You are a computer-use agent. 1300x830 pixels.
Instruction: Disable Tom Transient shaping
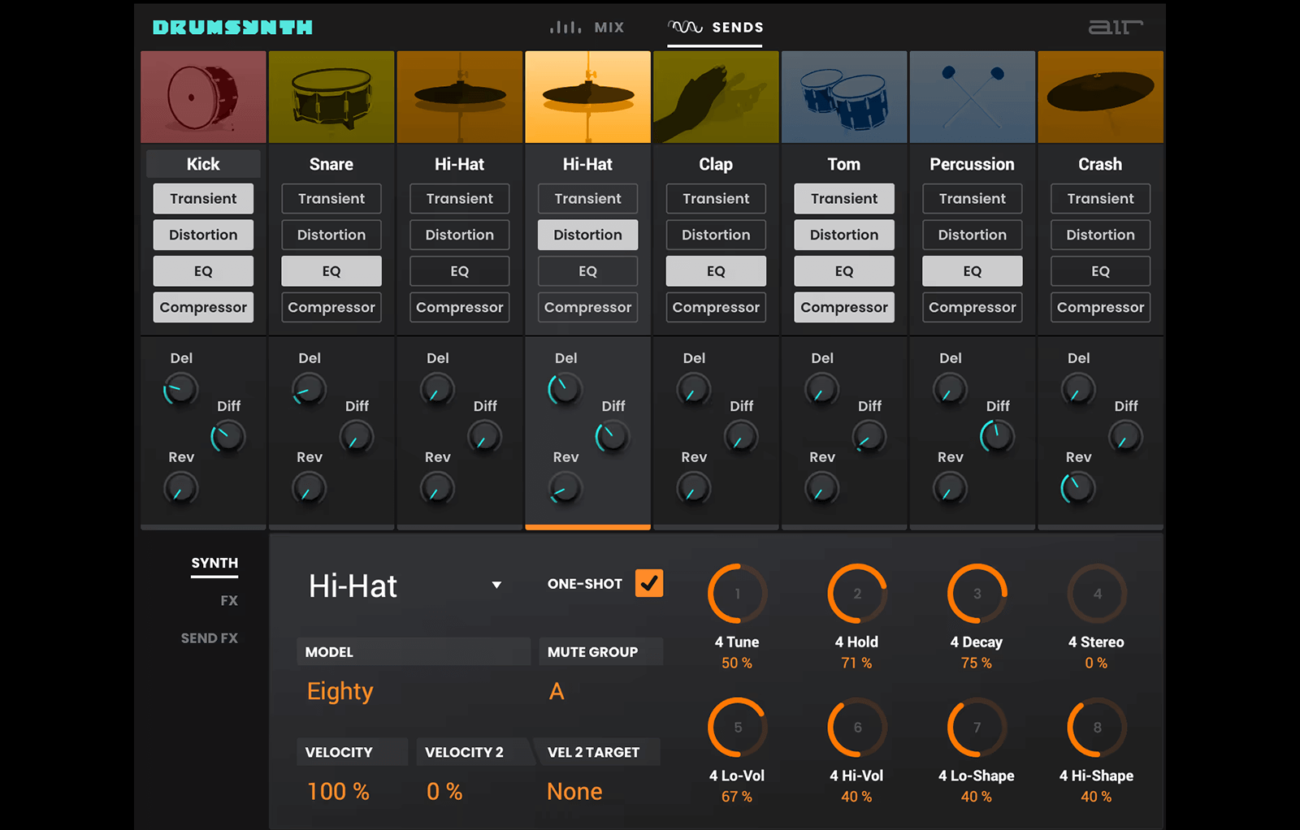[844, 198]
